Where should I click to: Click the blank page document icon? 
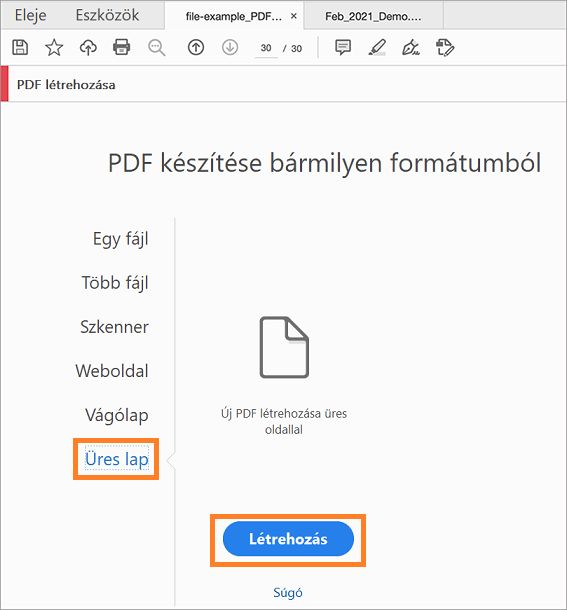(x=284, y=347)
